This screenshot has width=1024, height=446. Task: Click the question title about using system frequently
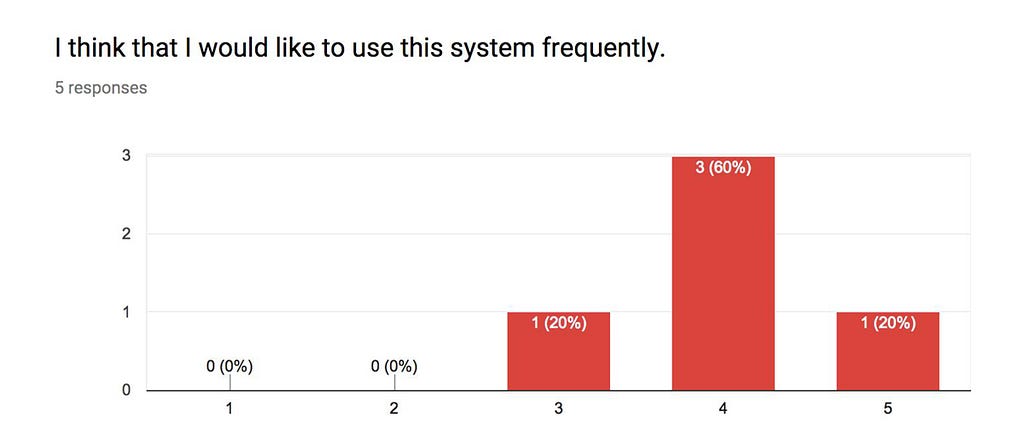tap(360, 48)
